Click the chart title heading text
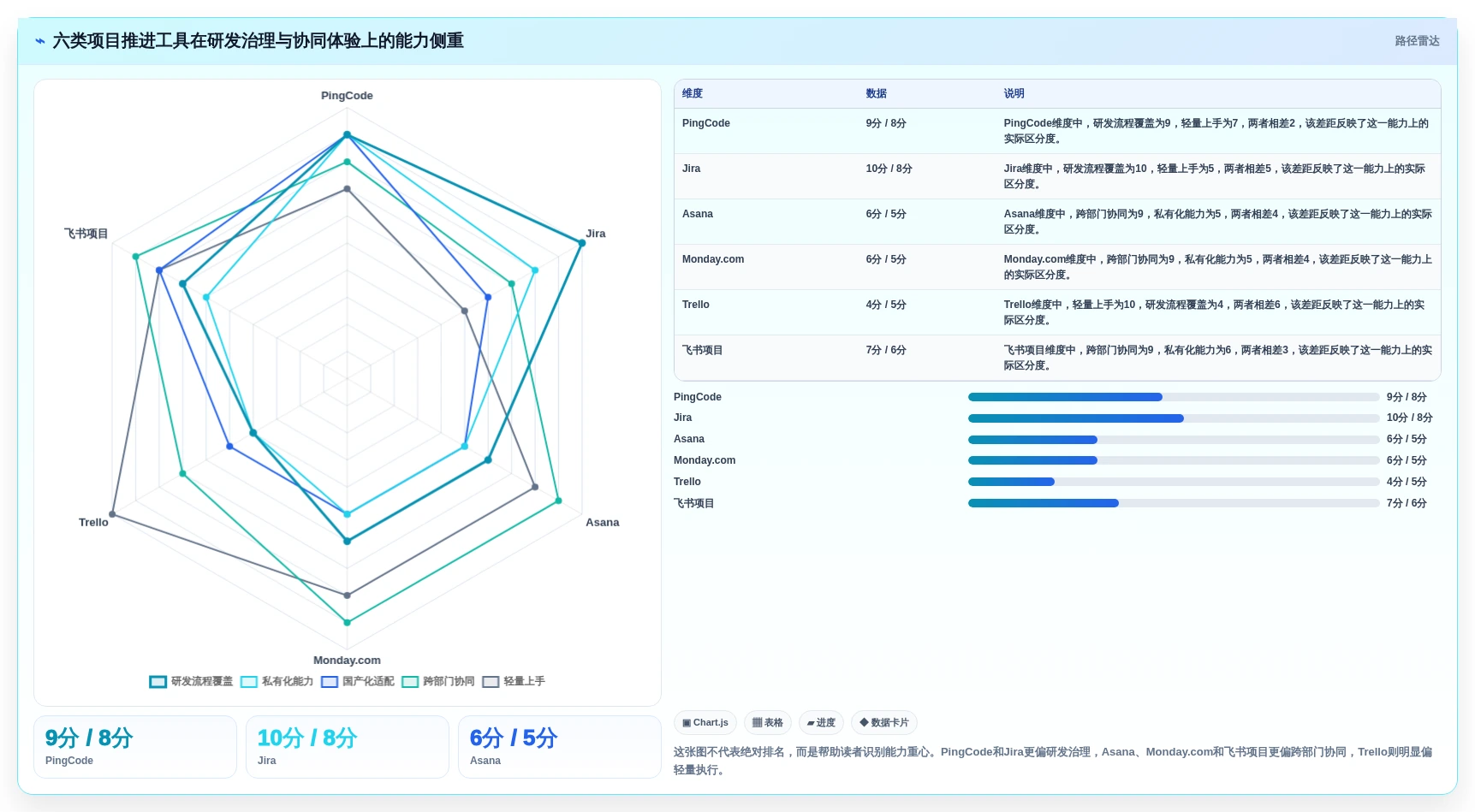Screen dimensions: 1475x812 click(258, 41)
